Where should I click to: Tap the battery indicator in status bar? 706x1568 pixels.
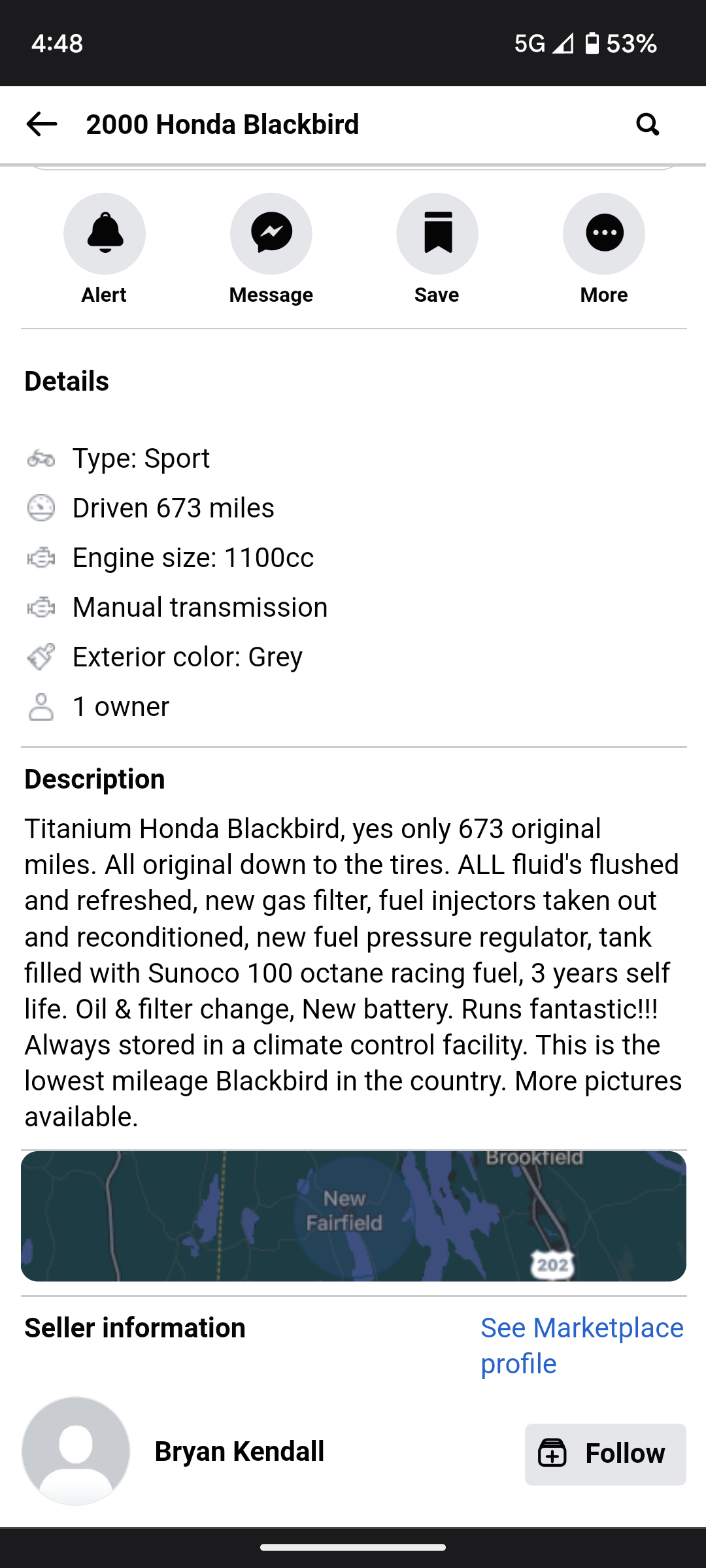point(592,43)
